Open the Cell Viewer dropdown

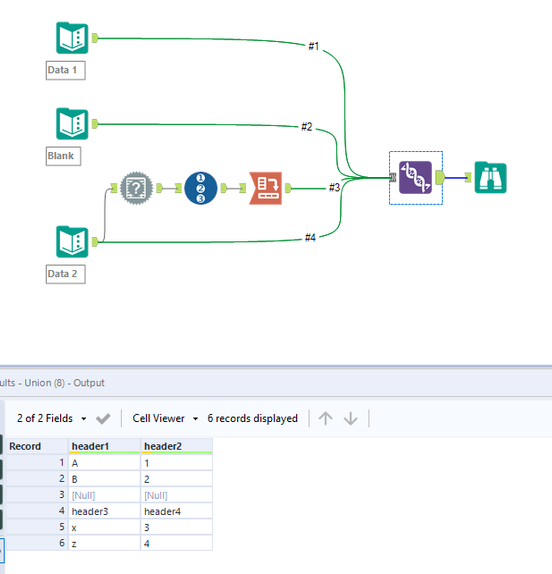165,418
